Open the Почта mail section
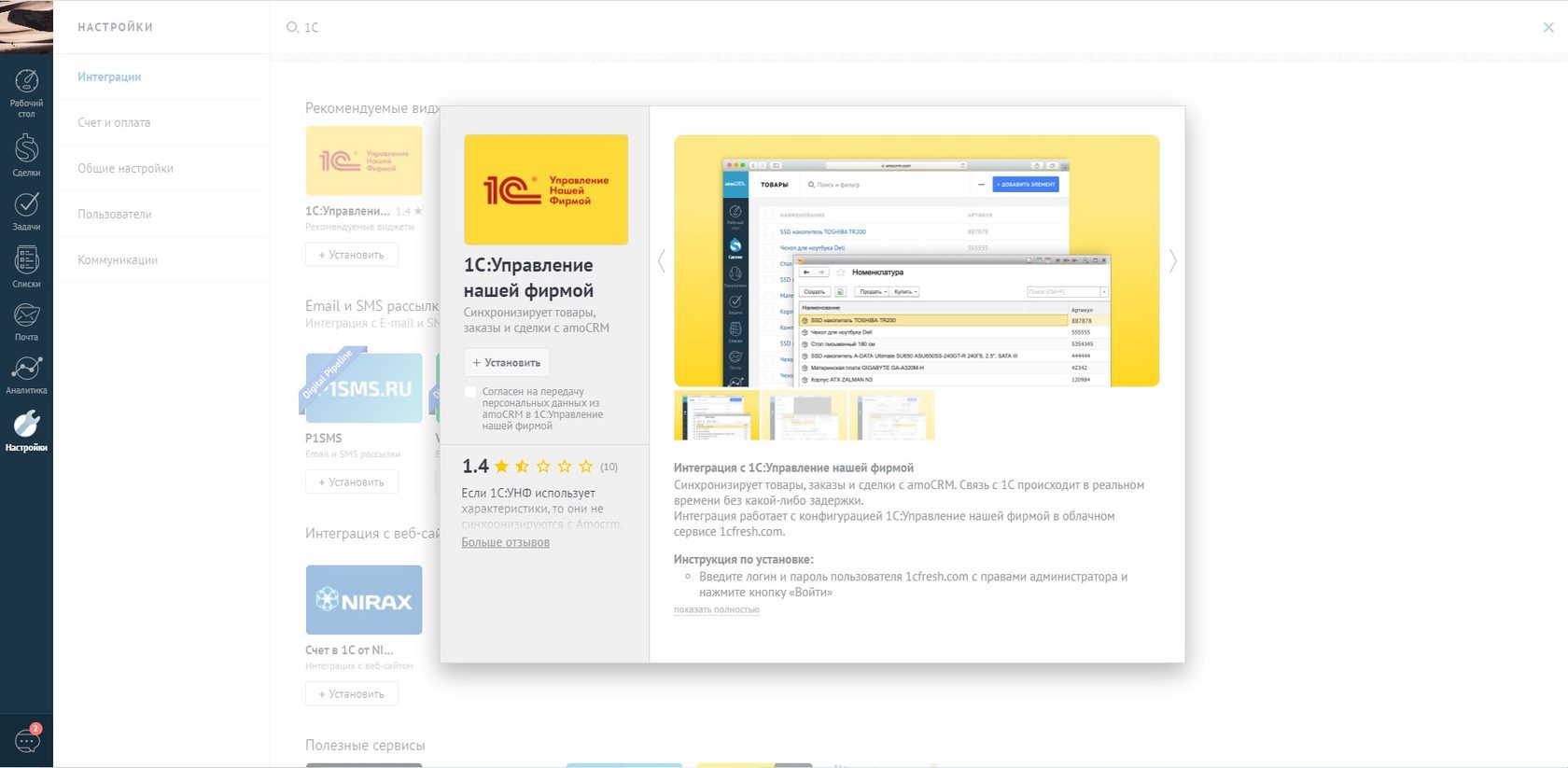1568x768 pixels. coord(26,322)
